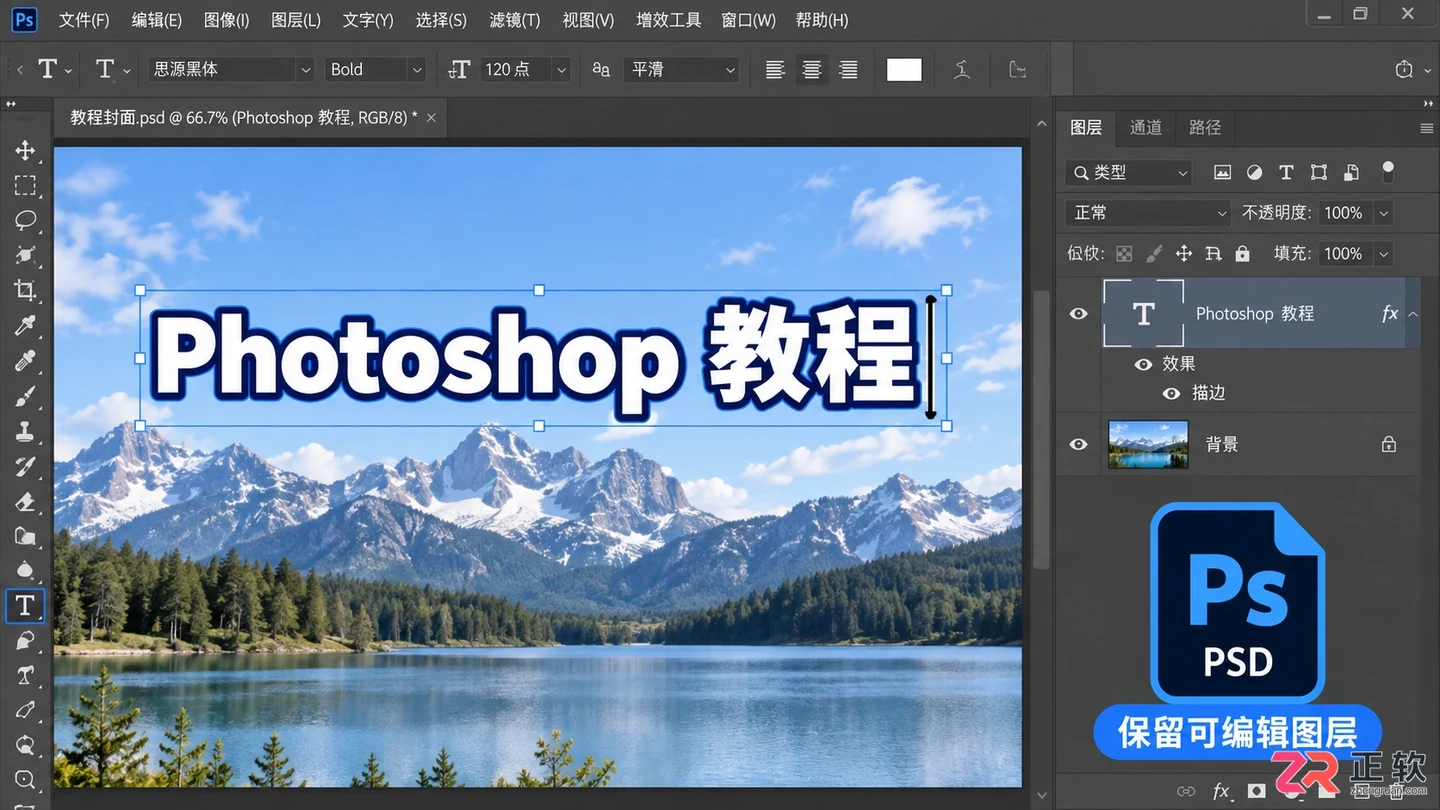Open the warp text options
This screenshot has height=810, width=1440.
tap(962, 69)
